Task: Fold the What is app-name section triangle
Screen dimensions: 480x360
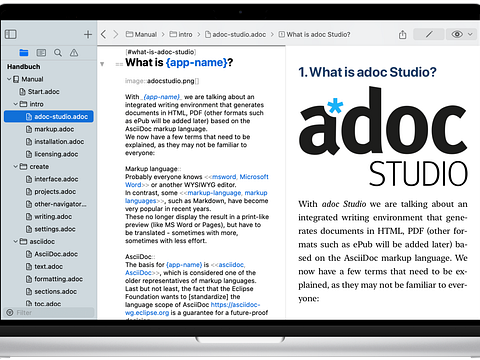Action: click(102, 64)
